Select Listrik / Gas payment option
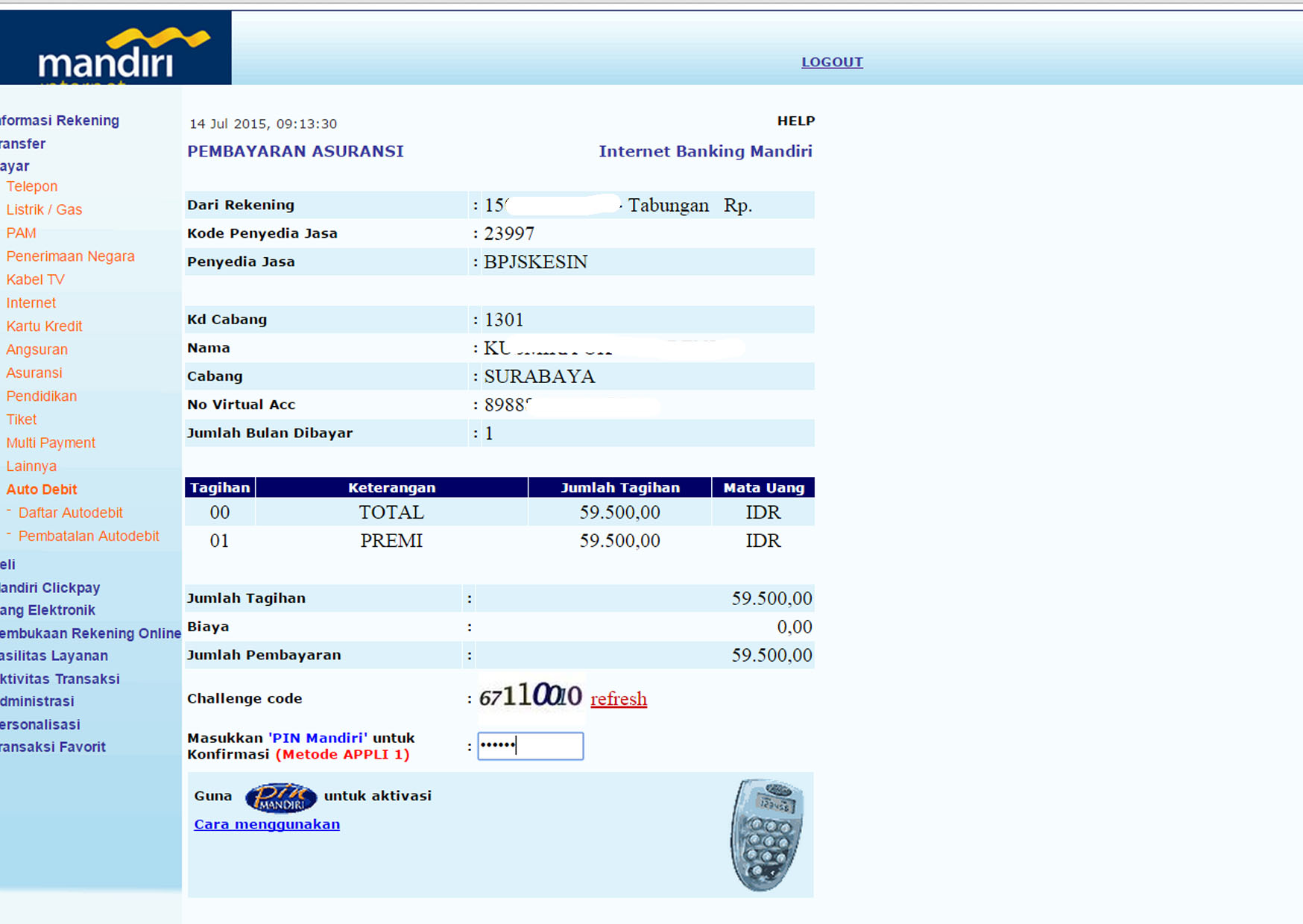1303x924 pixels. (x=44, y=209)
